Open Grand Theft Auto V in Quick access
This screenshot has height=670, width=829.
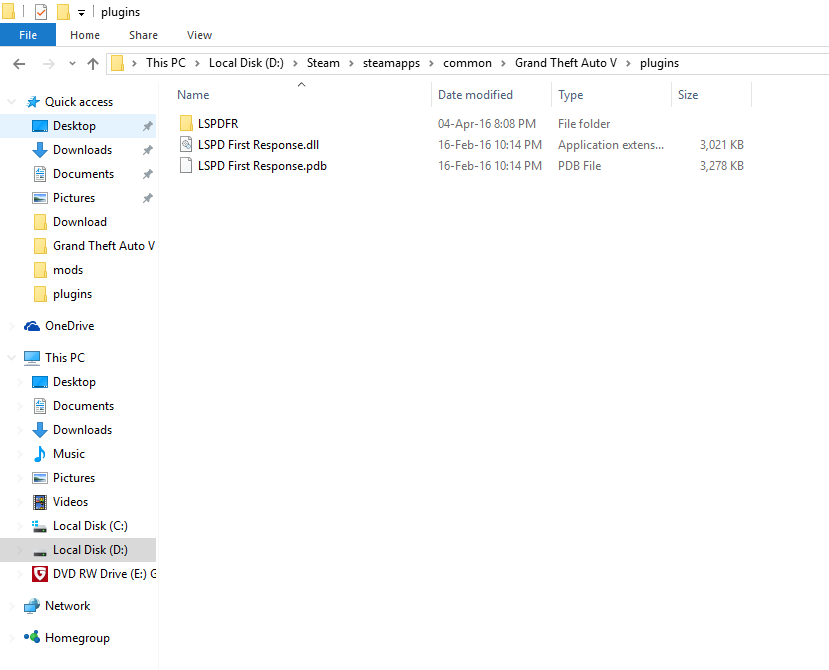(104, 246)
